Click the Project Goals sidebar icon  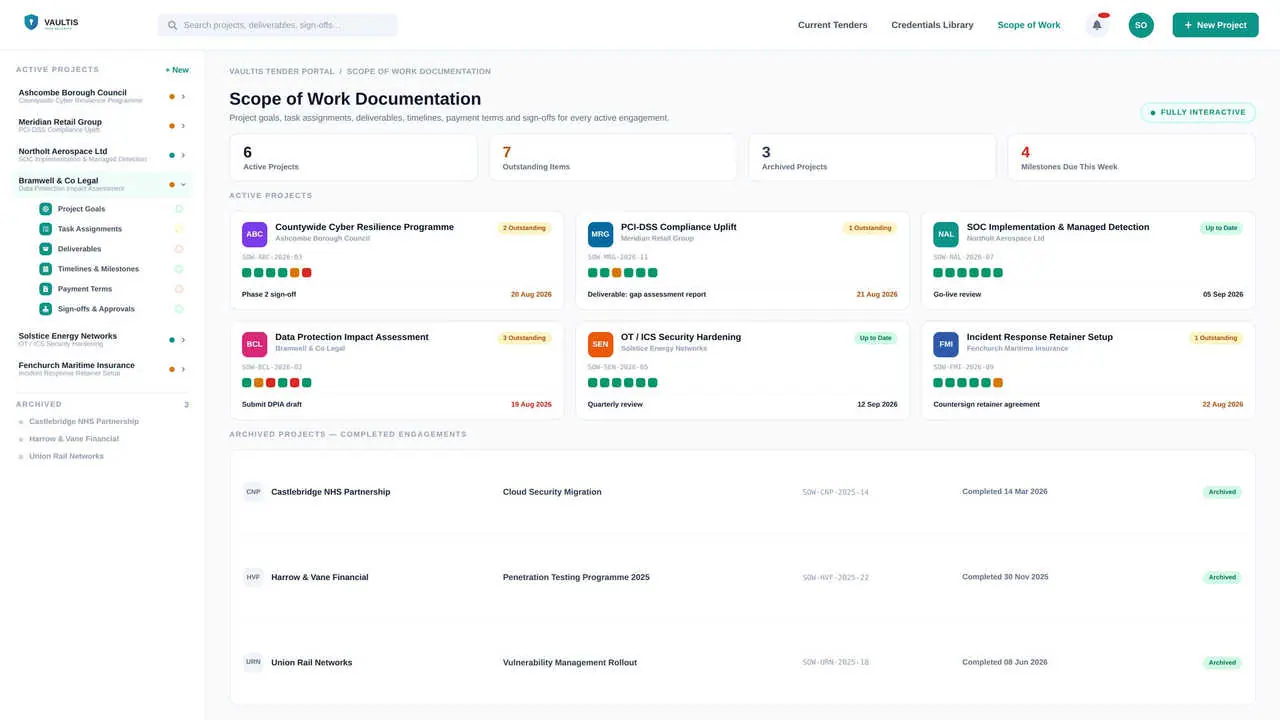click(x=45, y=209)
